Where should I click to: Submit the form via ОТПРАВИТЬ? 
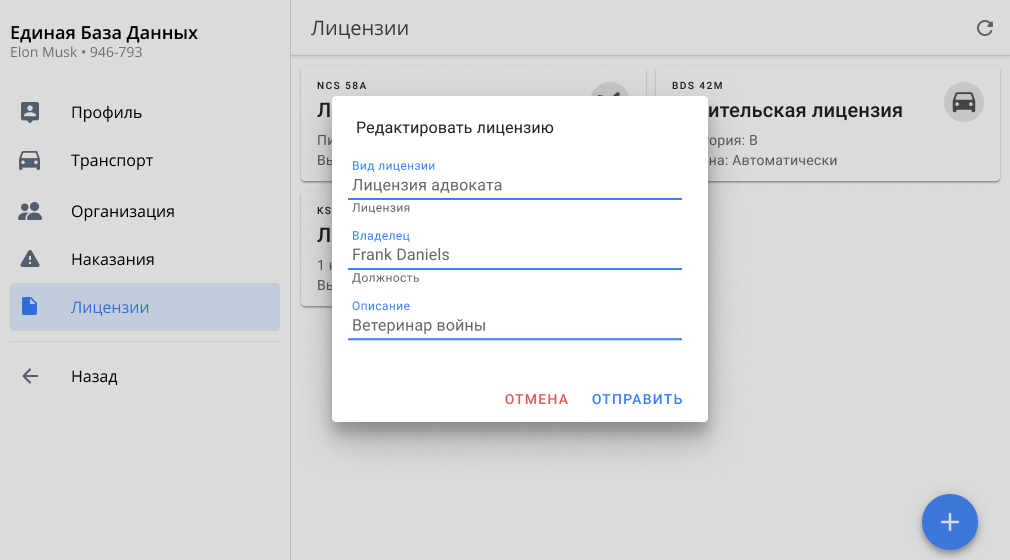[x=637, y=399]
